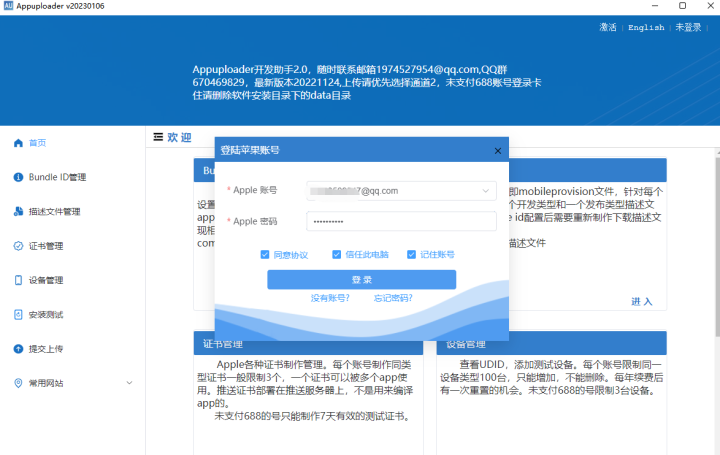Click the home icon beside 首页

[18, 143]
